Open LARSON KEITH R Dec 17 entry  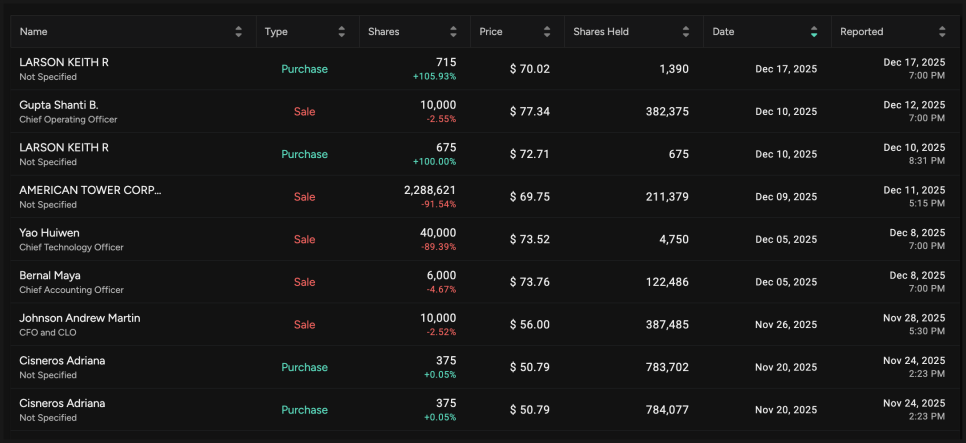click(64, 62)
